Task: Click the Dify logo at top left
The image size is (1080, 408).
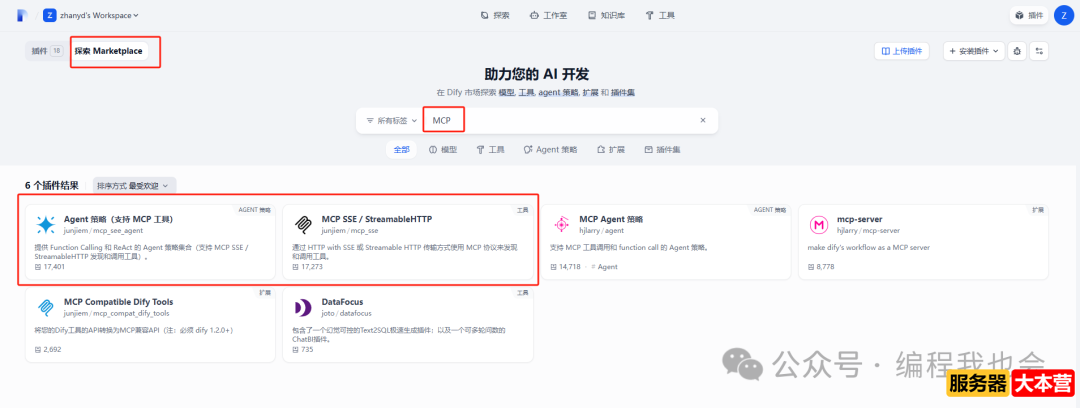Action: coord(21,15)
